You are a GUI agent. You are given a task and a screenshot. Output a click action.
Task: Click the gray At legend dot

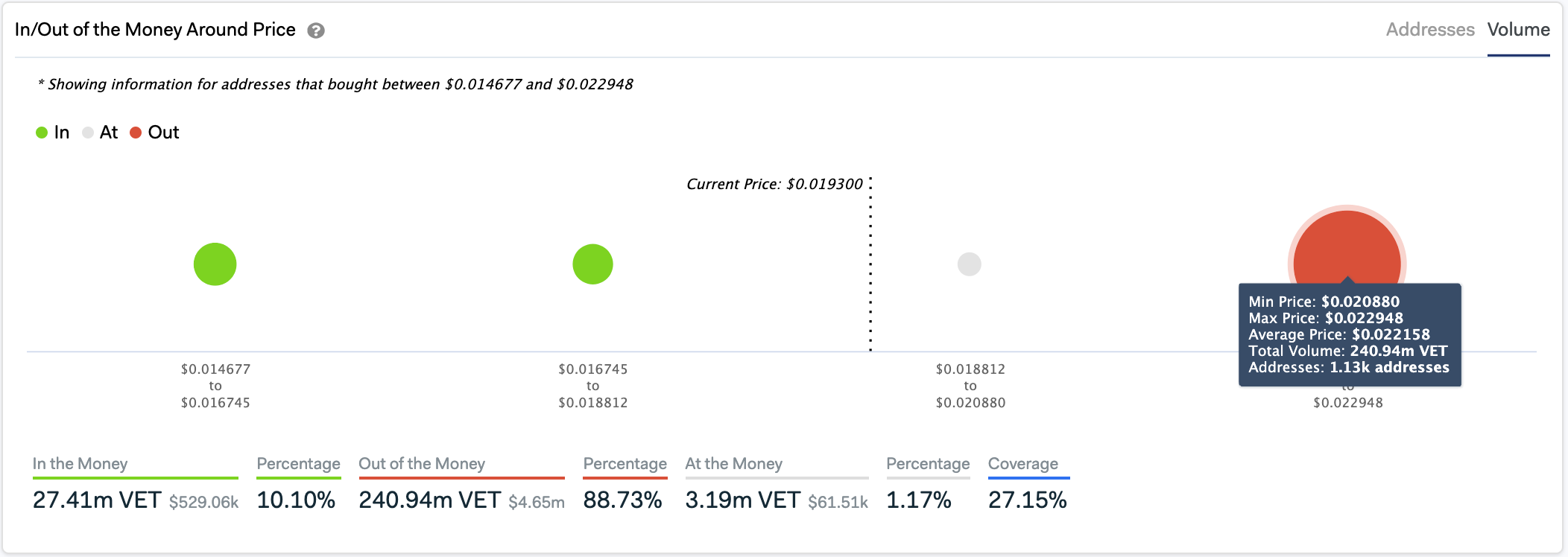(x=87, y=132)
